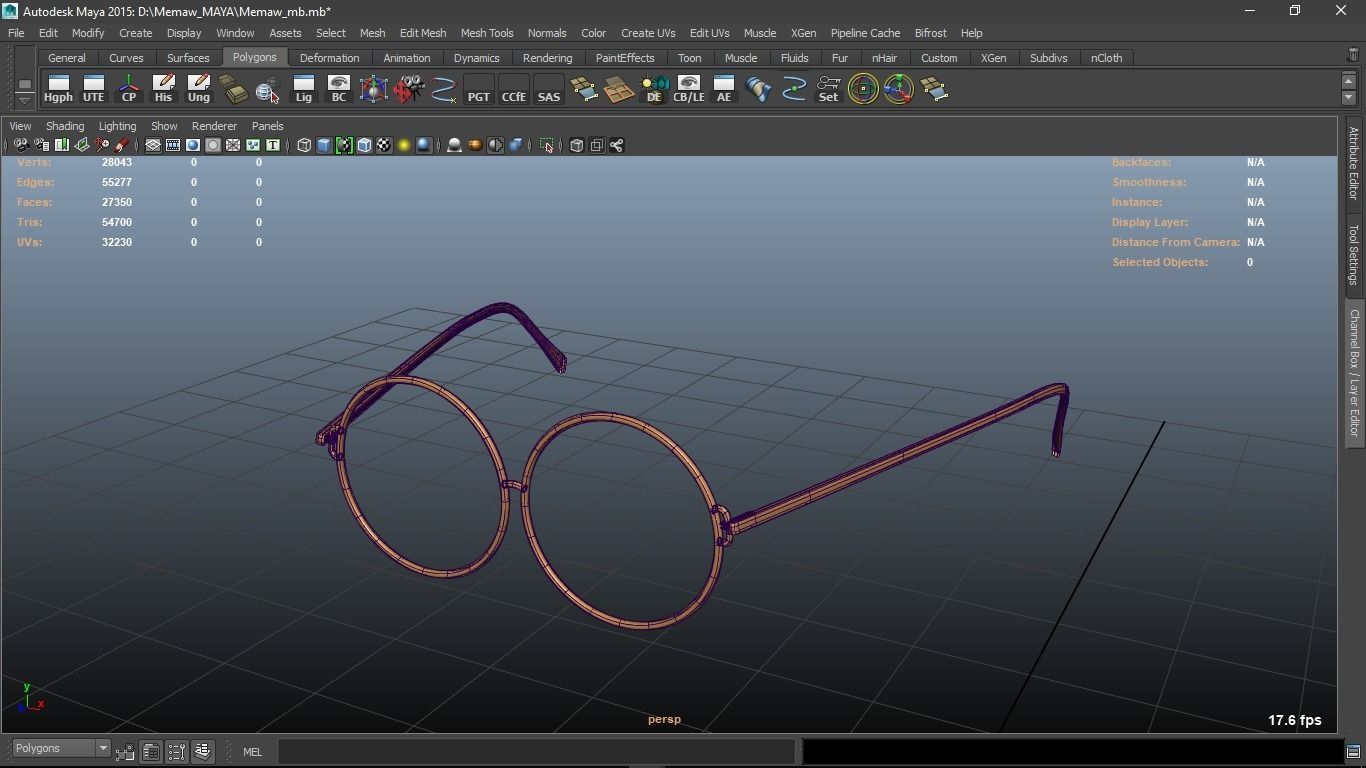Open the Panels panel menu

(x=268, y=126)
